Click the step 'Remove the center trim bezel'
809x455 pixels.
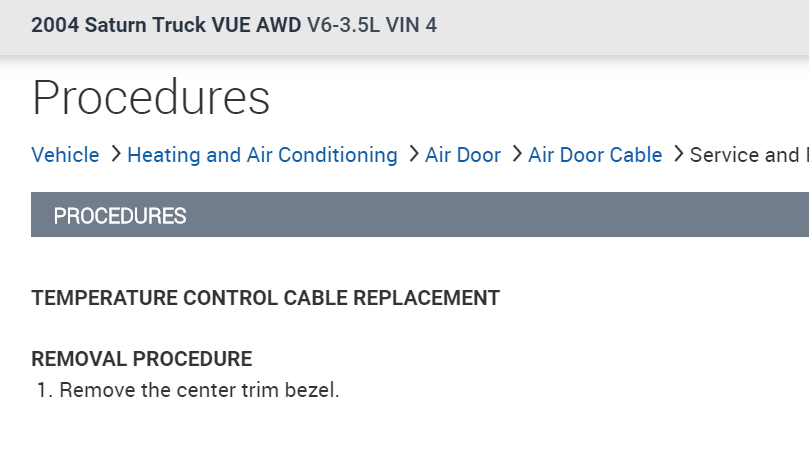[x=199, y=390]
